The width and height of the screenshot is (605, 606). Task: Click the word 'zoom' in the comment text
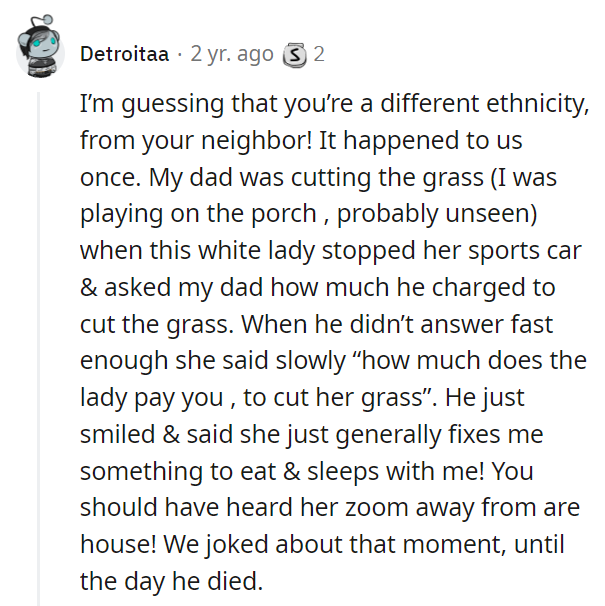[x=377, y=508]
